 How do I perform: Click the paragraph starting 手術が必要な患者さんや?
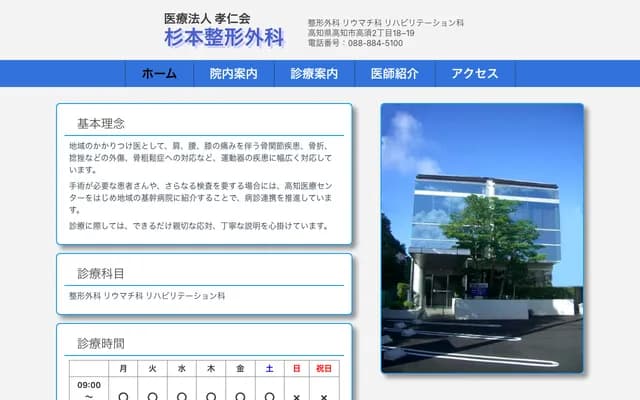click(x=201, y=198)
